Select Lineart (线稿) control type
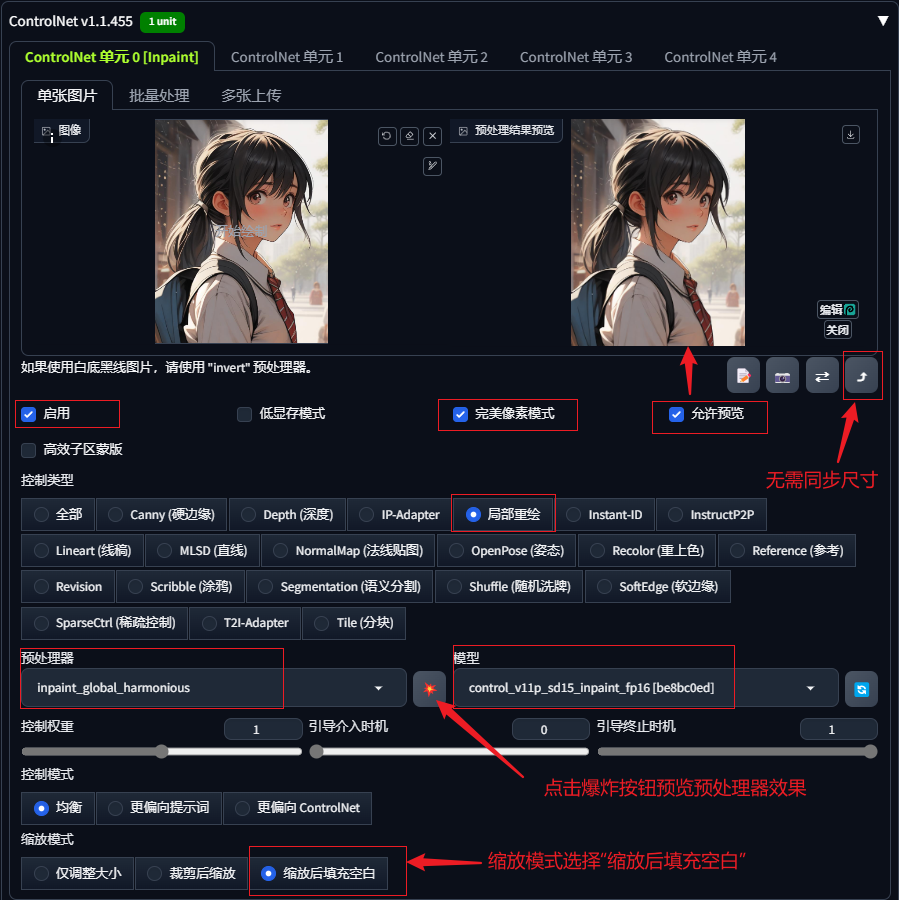The width and height of the screenshot is (899, 900). click(83, 550)
